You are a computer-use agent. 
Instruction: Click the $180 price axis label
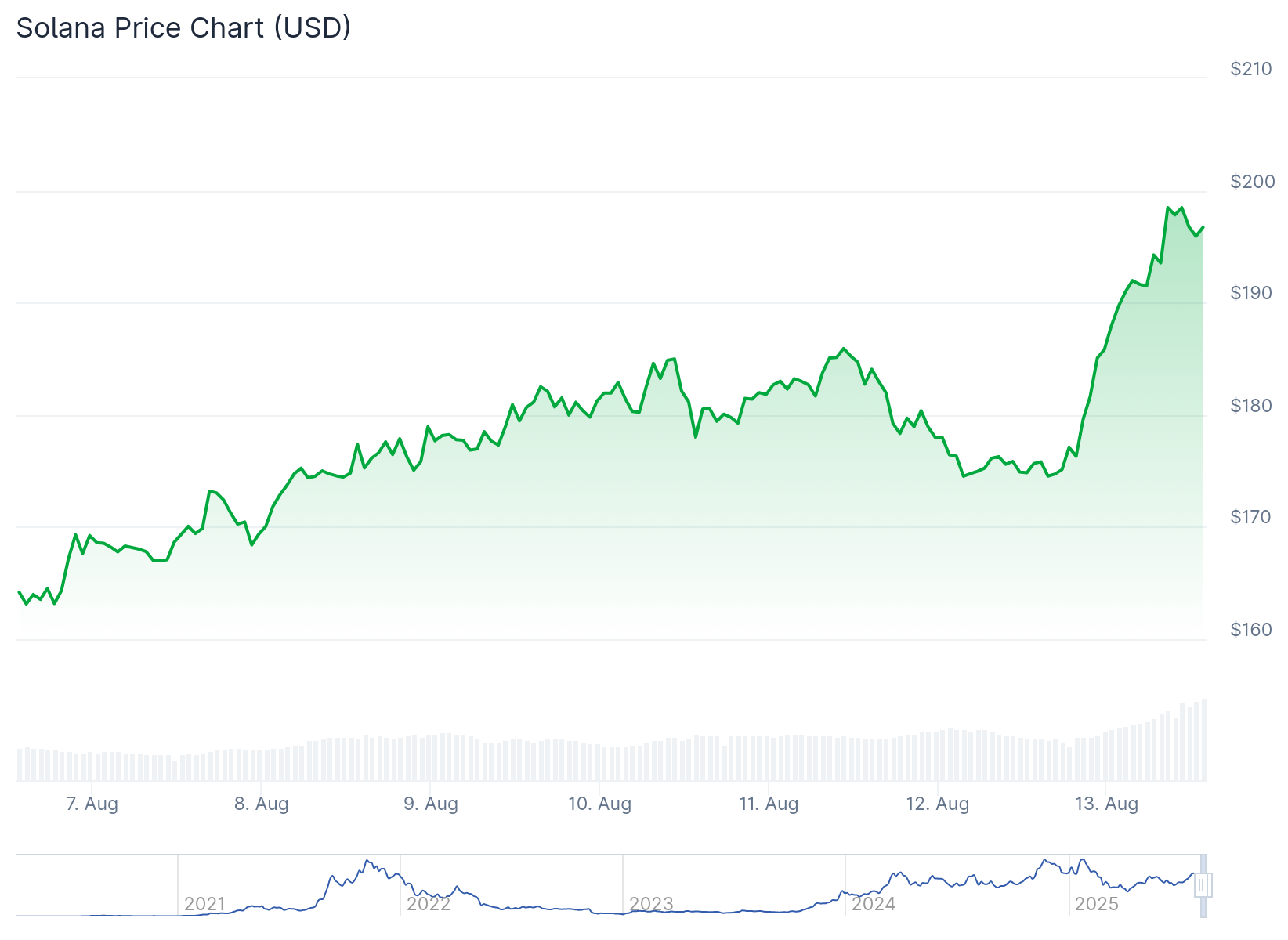[x=1251, y=406]
